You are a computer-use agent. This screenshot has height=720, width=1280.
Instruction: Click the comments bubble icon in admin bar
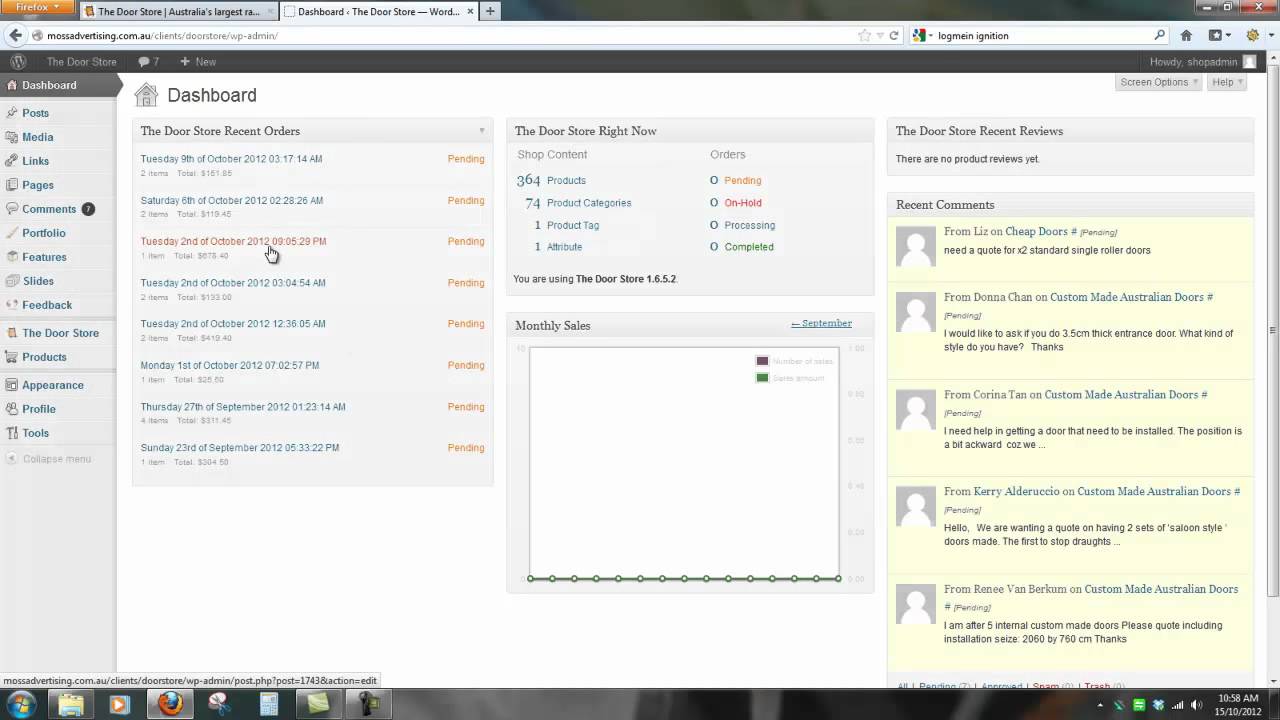(x=144, y=62)
